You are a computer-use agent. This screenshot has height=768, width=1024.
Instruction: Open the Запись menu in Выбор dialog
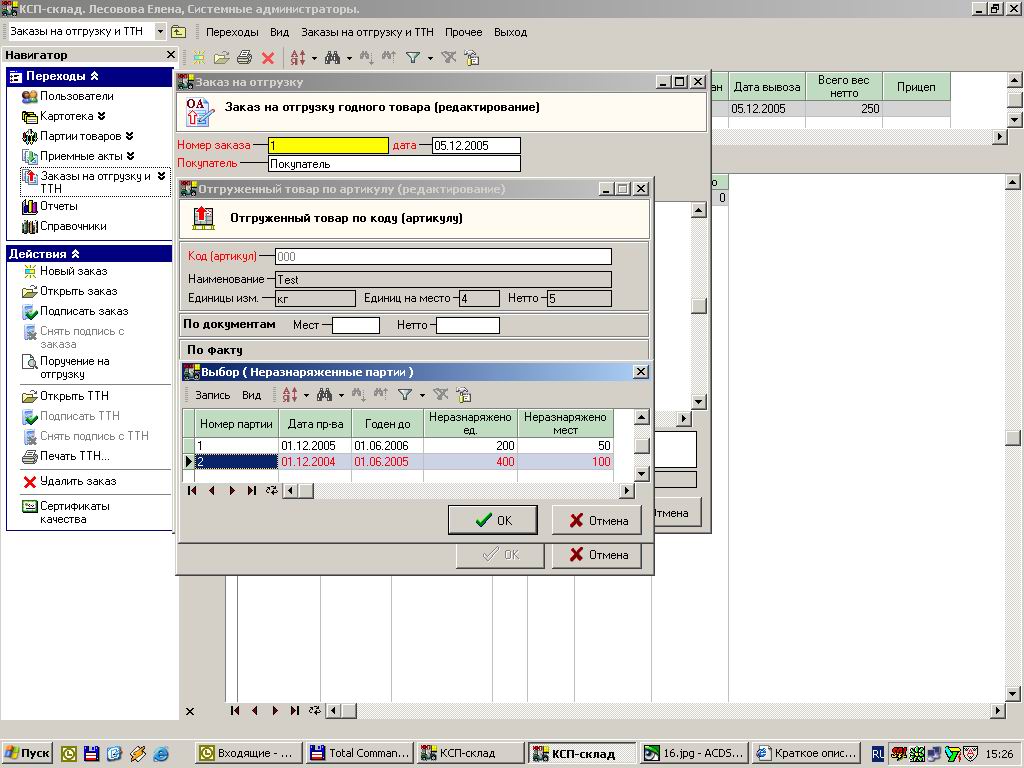213,395
